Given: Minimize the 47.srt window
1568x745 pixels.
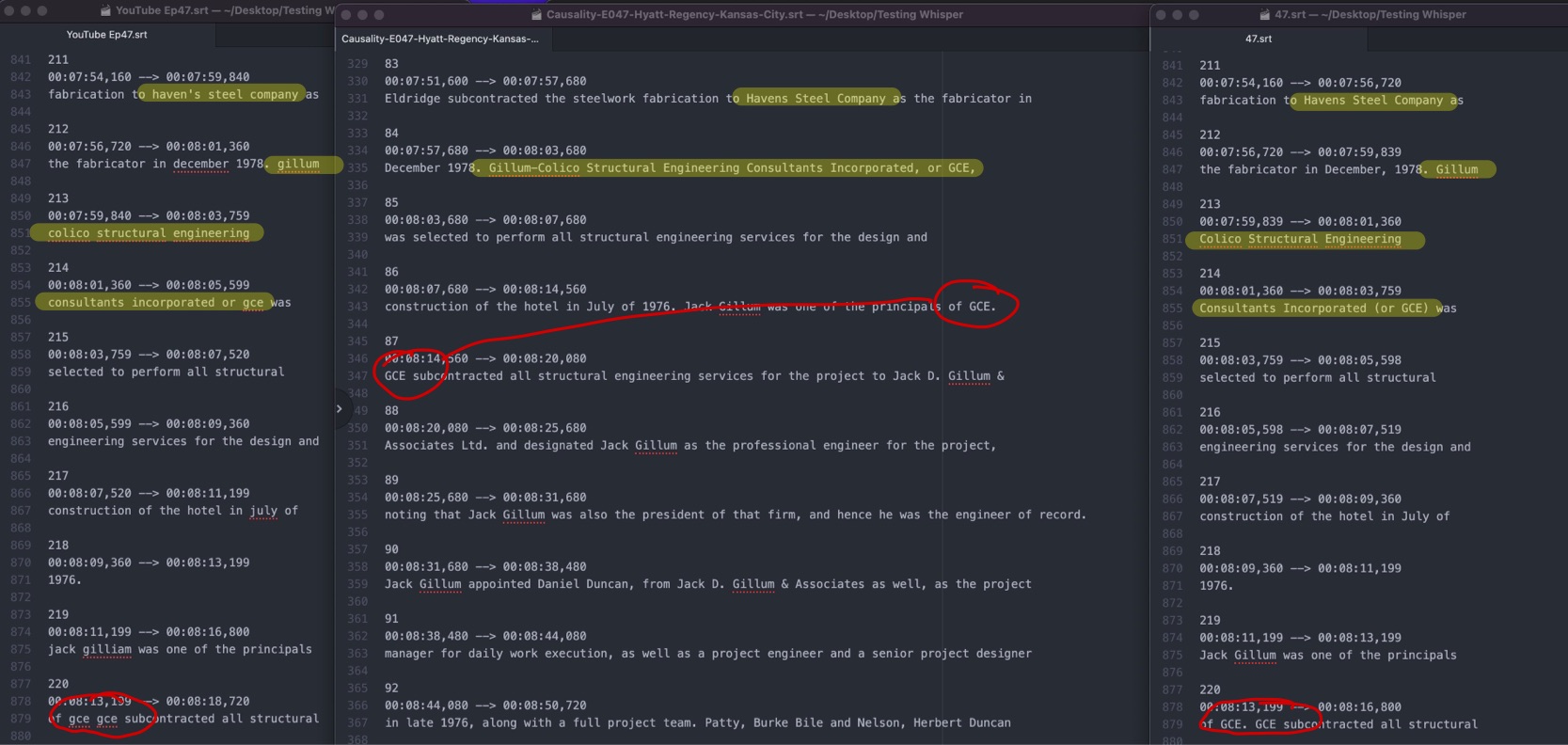Looking at the screenshot, I should click(1177, 15).
